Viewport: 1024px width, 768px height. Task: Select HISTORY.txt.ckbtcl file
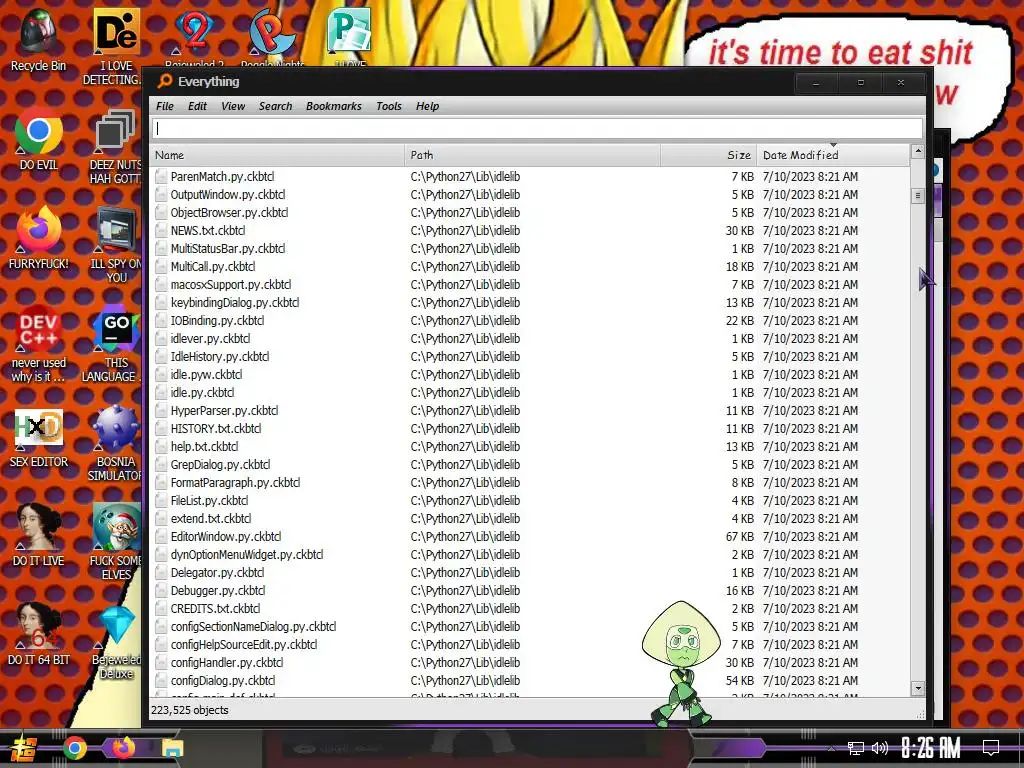point(529,428)
